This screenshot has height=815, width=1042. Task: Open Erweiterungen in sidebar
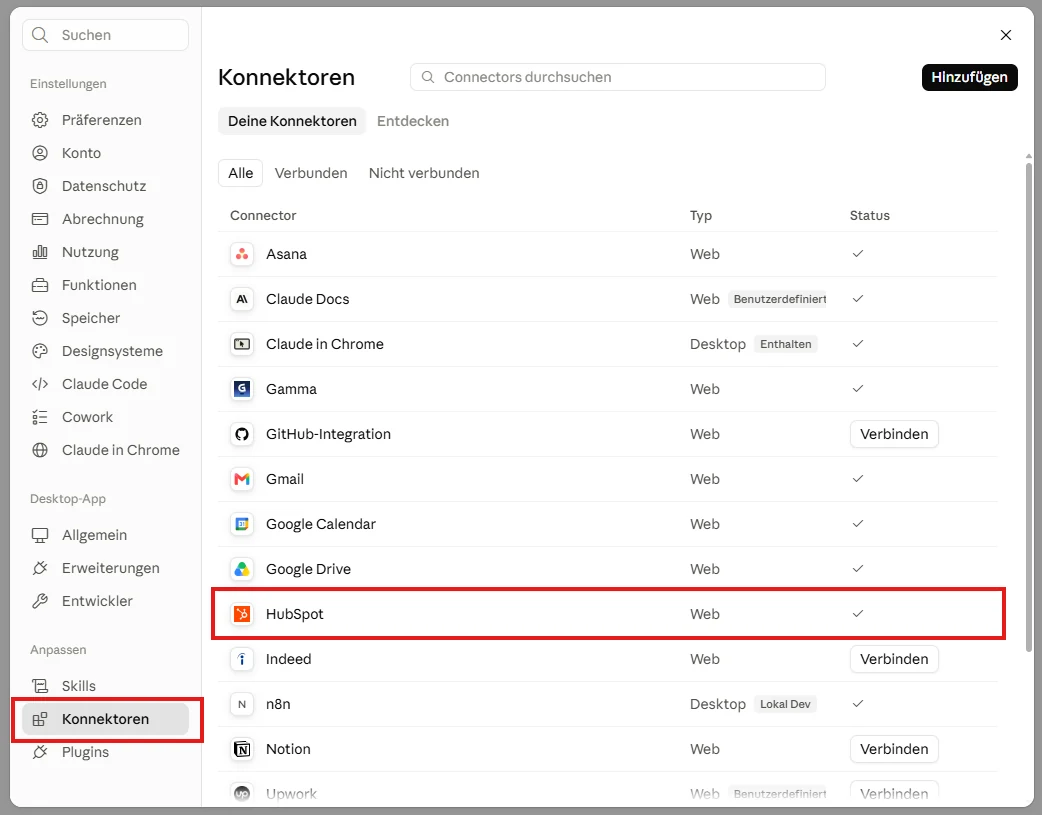click(105, 568)
